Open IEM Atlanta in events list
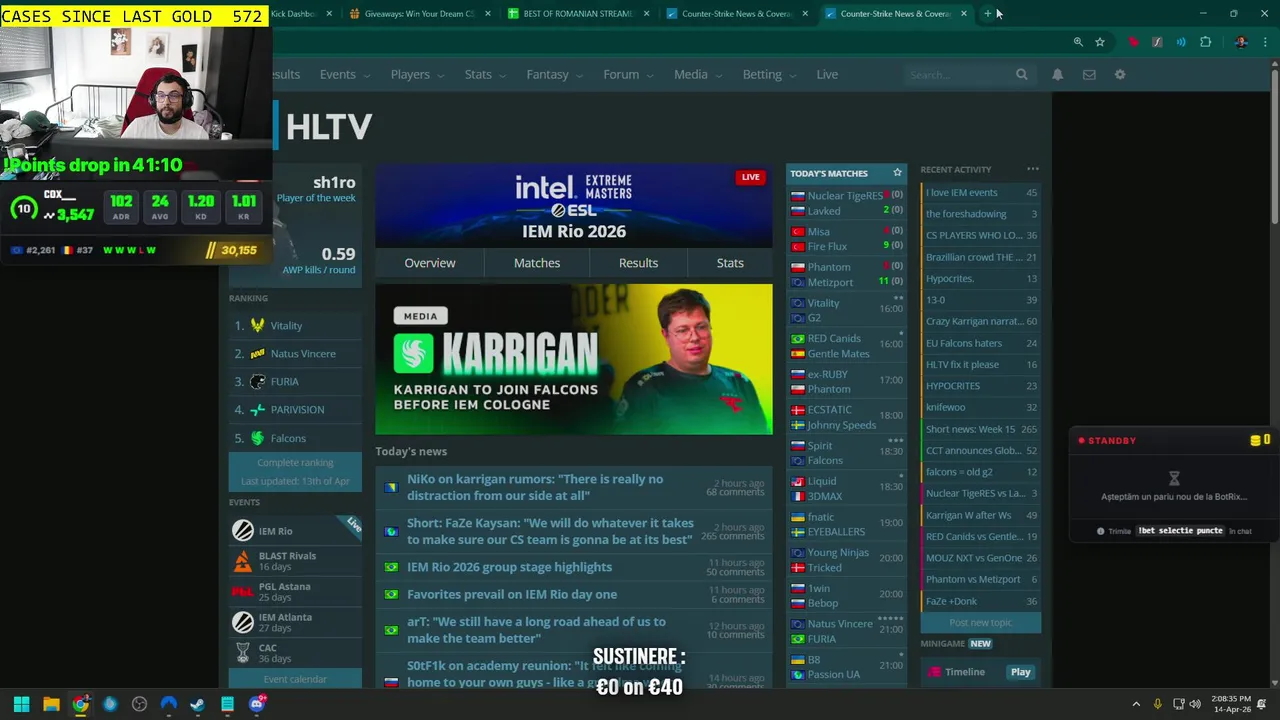The width and height of the screenshot is (1280, 720). click(295, 622)
